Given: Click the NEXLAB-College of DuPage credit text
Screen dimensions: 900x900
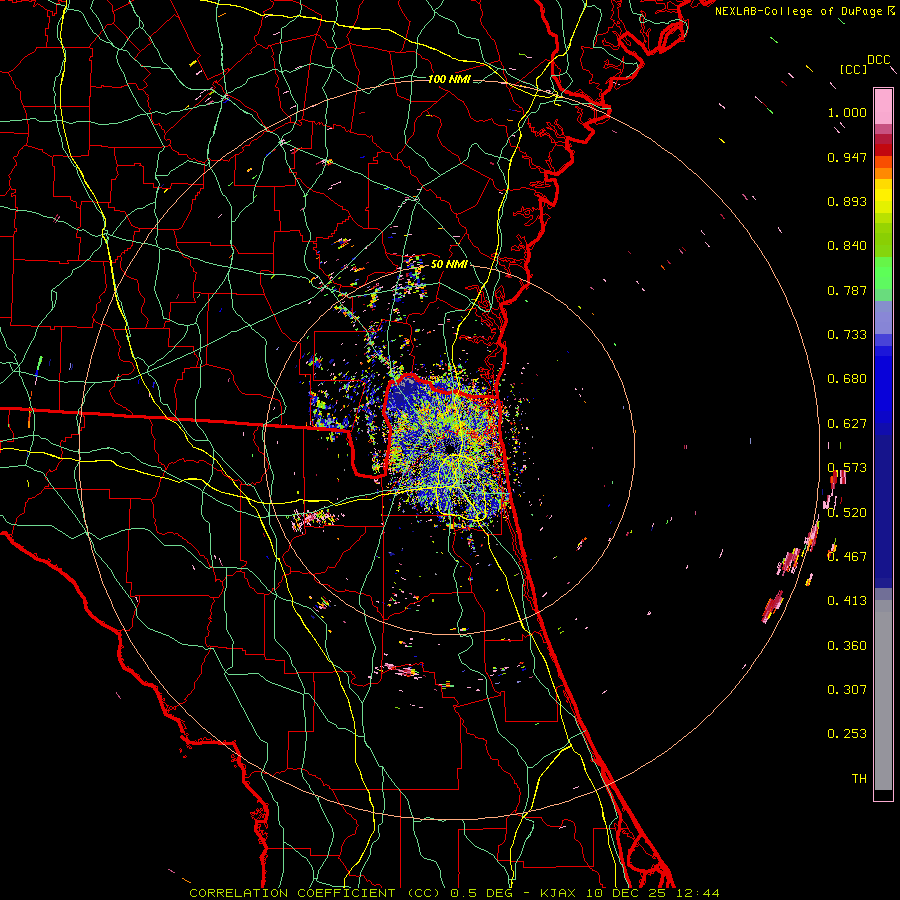Looking at the screenshot, I should tap(800, 11).
